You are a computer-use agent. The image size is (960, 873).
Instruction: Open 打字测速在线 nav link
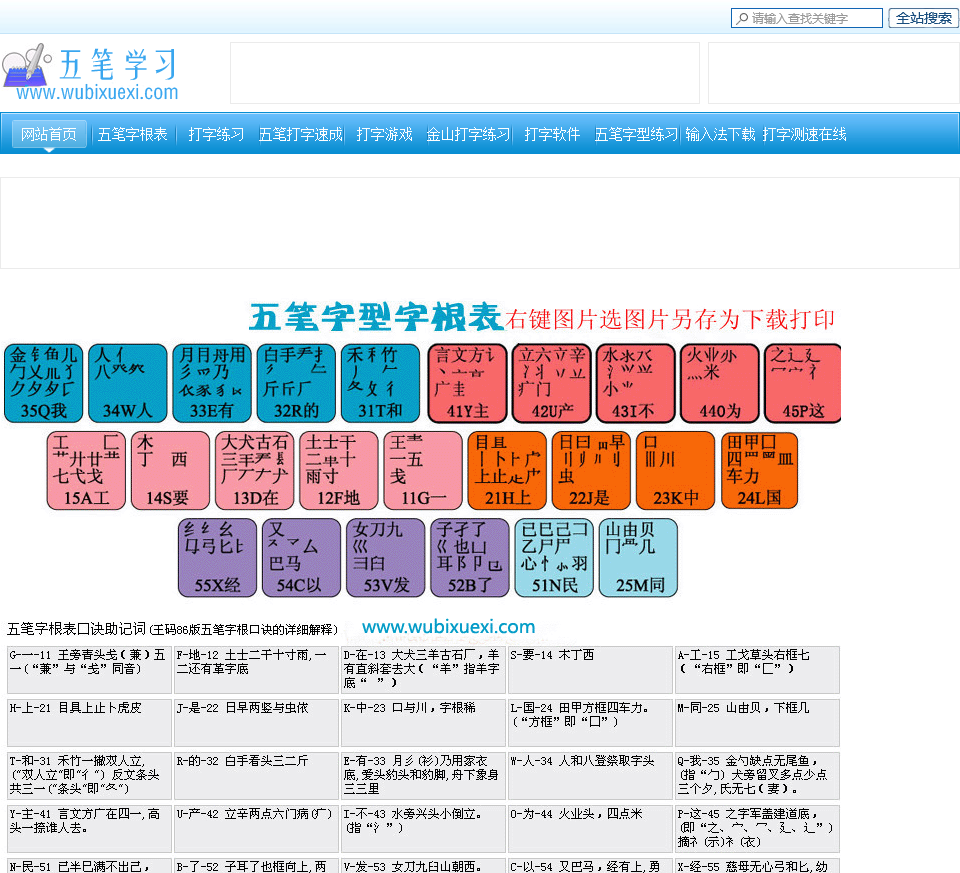coord(804,134)
